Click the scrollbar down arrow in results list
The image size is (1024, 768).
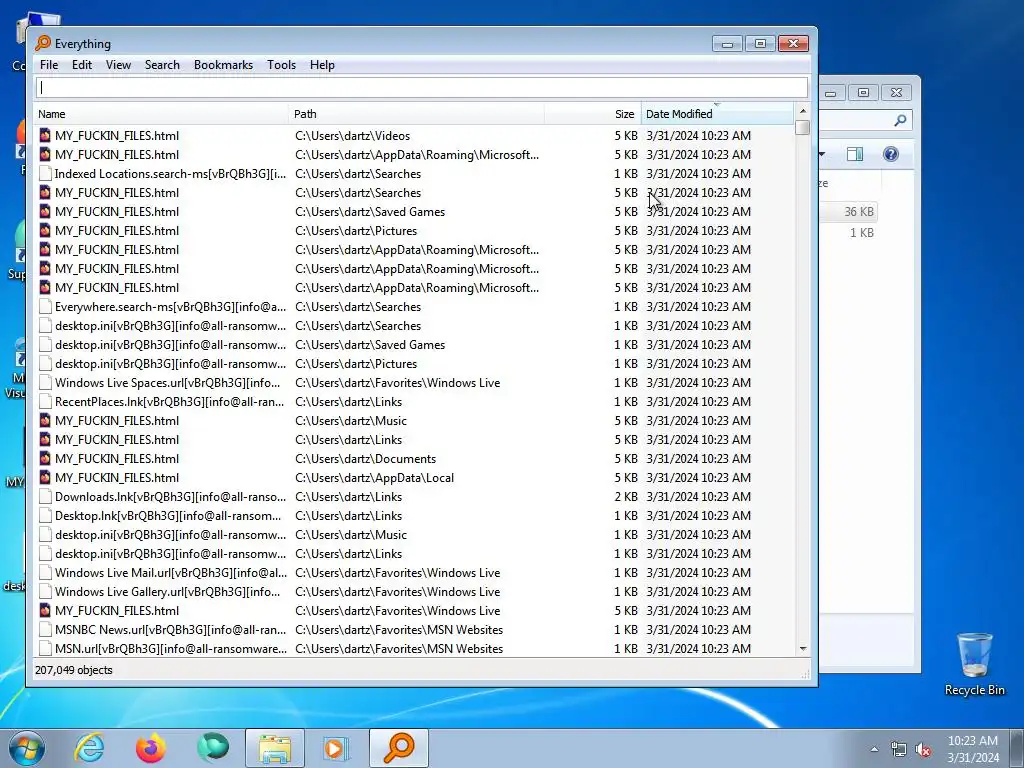pyautogui.click(x=803, y=648)
